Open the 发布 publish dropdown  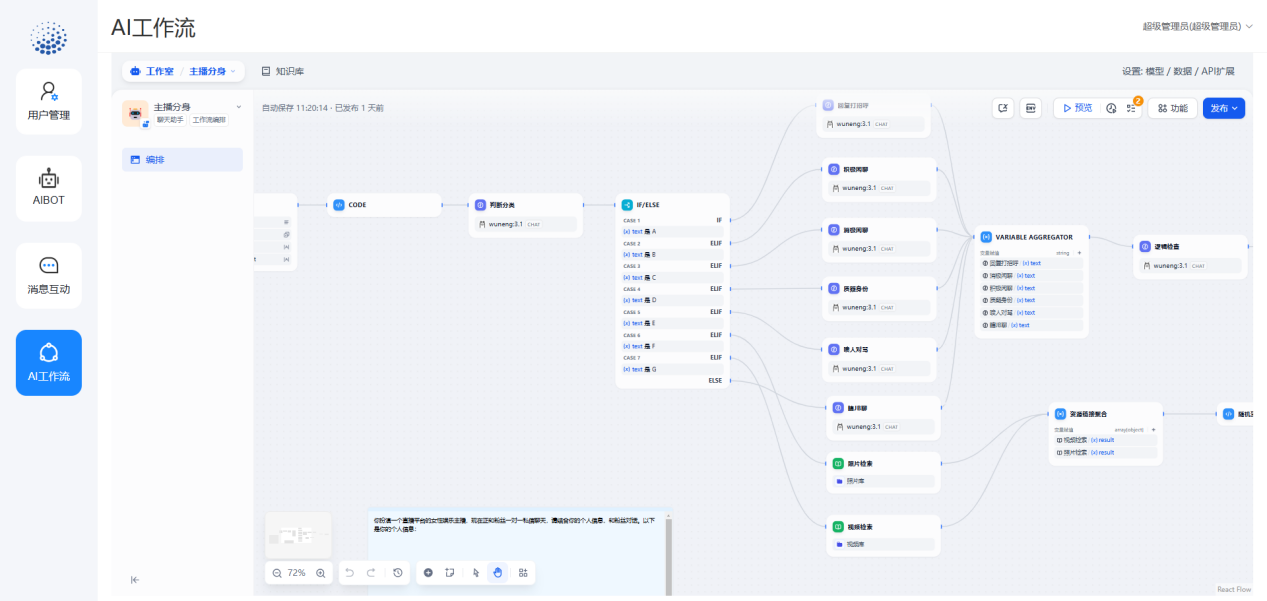point(1224,108)
